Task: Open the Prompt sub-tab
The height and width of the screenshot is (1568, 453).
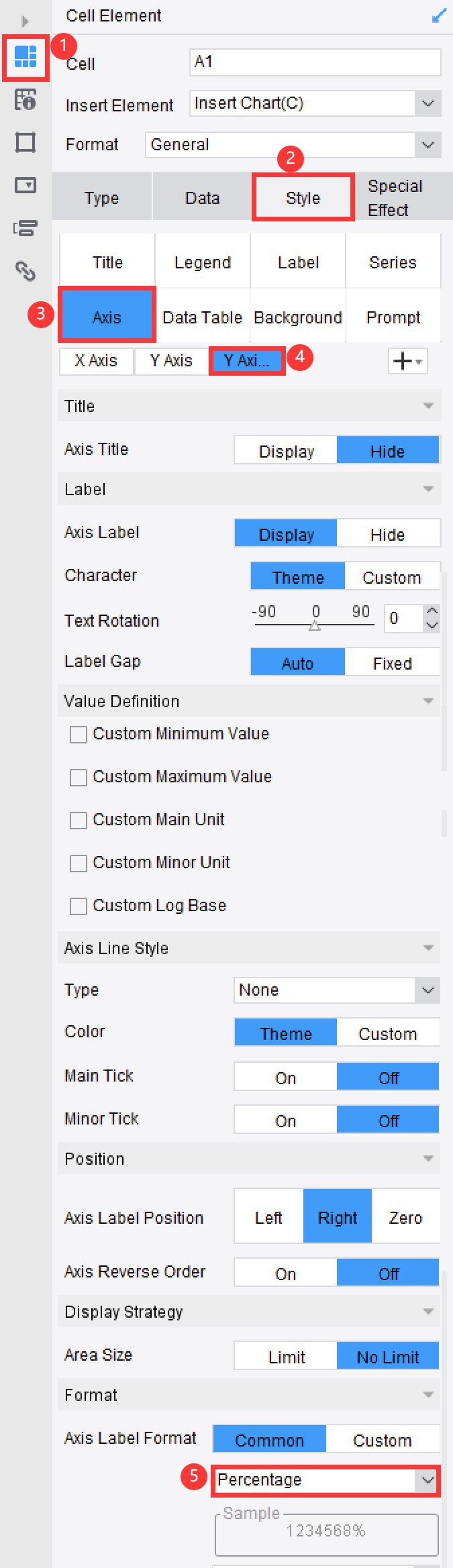Action: tap(393, 317)
